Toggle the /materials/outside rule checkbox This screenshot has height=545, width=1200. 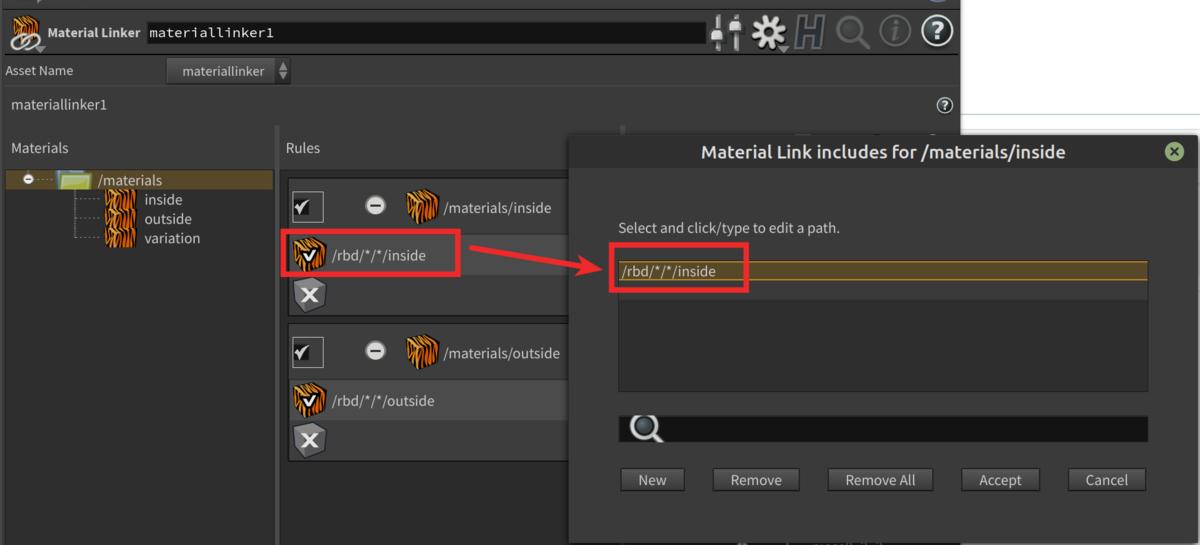click(x=307, y=352)
